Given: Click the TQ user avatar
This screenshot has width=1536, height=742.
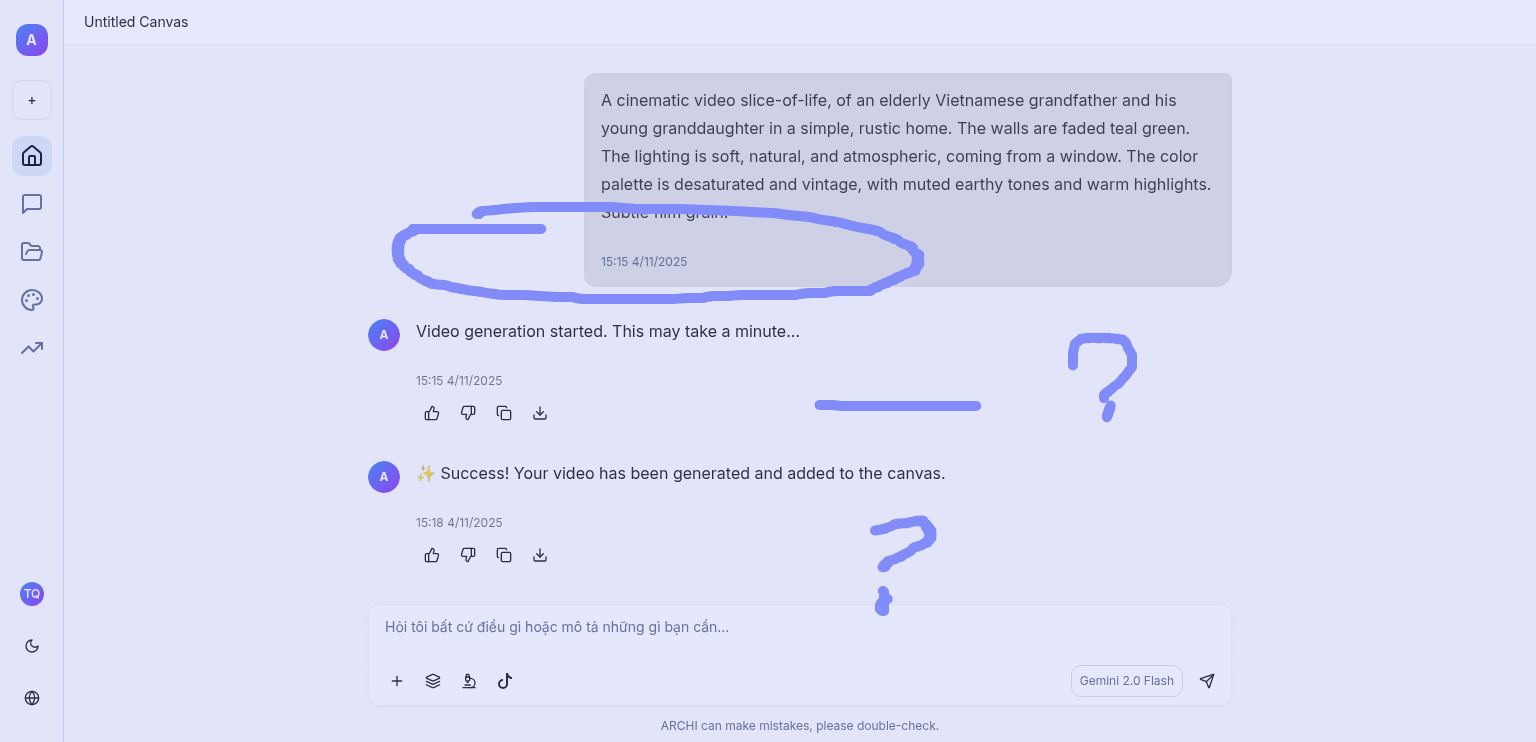Looking at the screenshot, I should tap(32, 594).
